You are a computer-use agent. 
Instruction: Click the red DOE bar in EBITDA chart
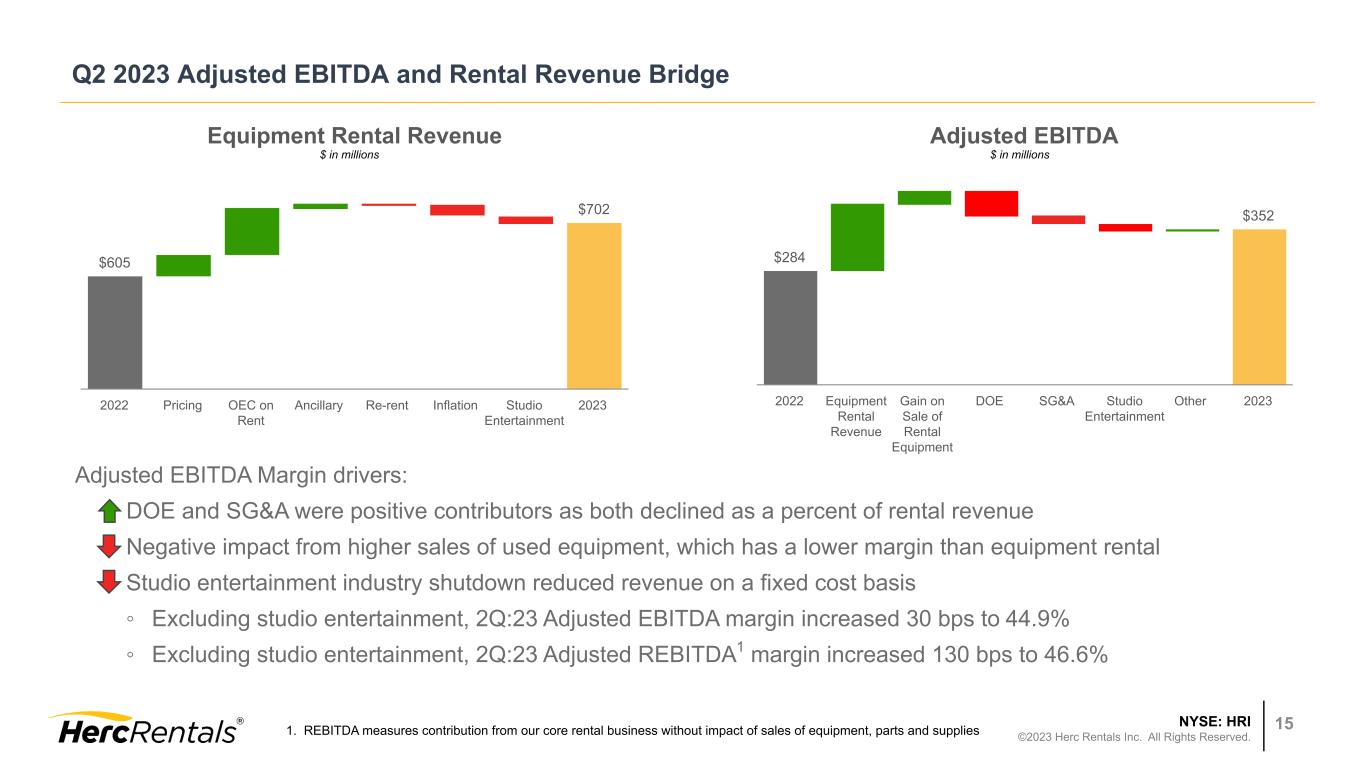(991, 203)
